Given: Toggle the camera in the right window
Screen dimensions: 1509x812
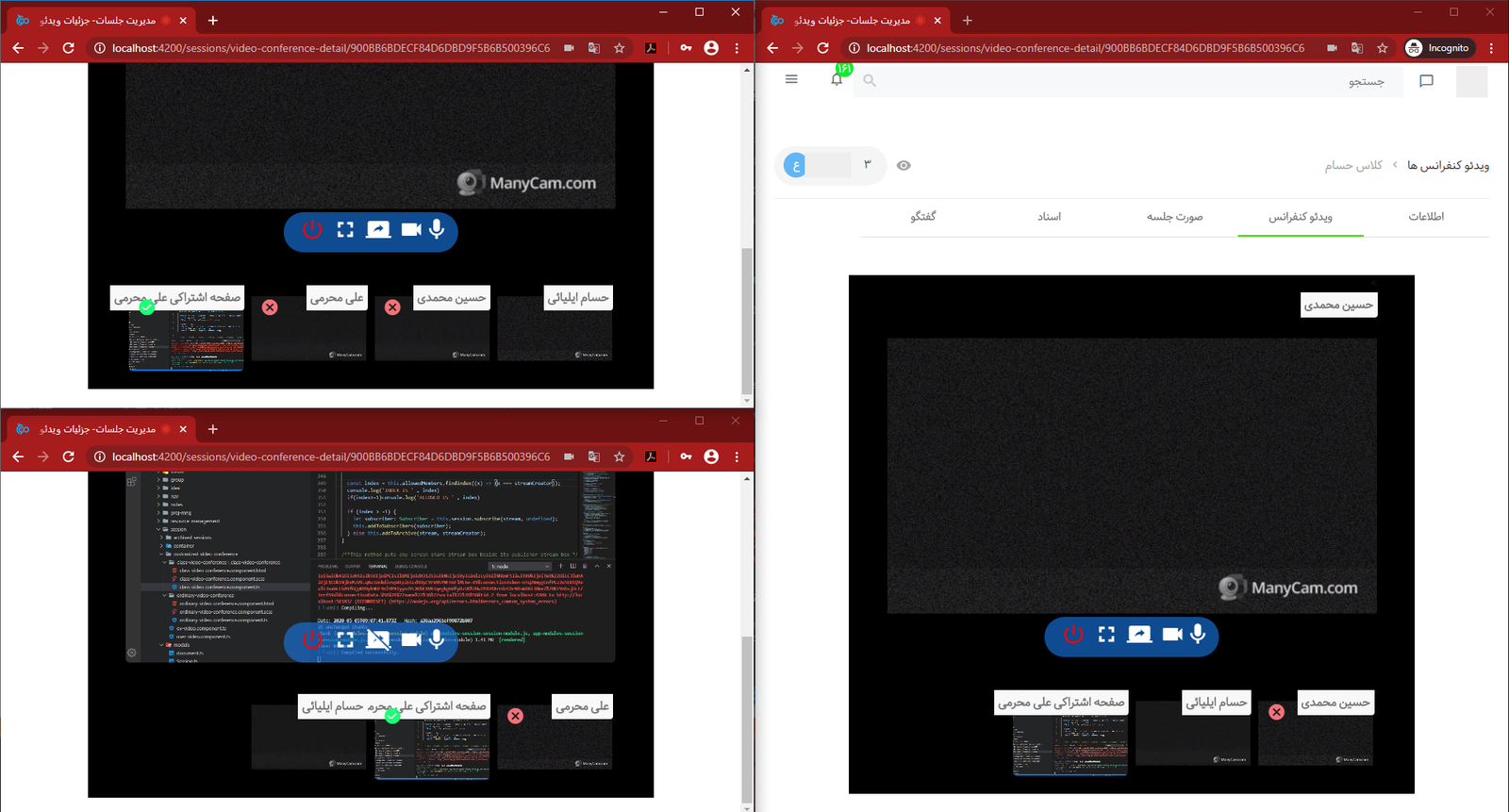Looking at the screenshot, I should pyautogui.click(x=1172, y=635).
